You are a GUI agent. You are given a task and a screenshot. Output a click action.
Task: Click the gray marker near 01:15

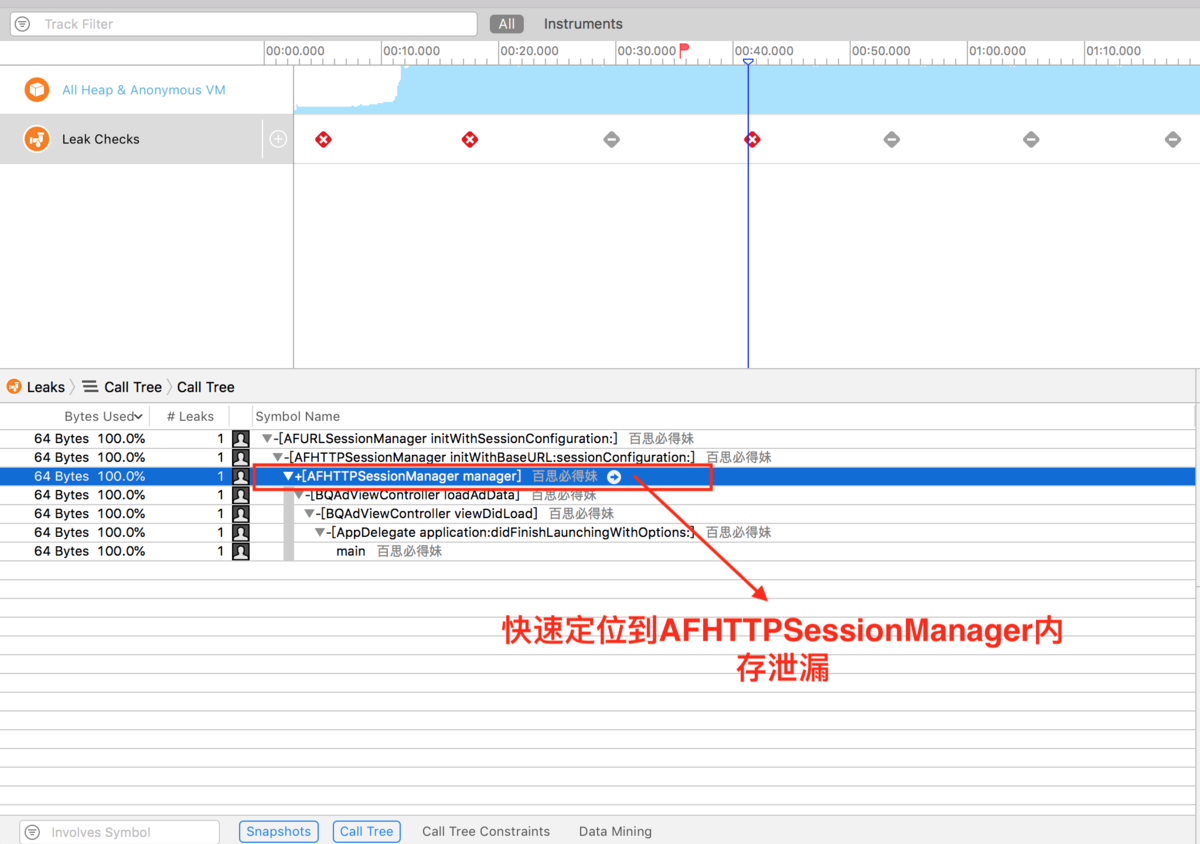pos(1173,140)
